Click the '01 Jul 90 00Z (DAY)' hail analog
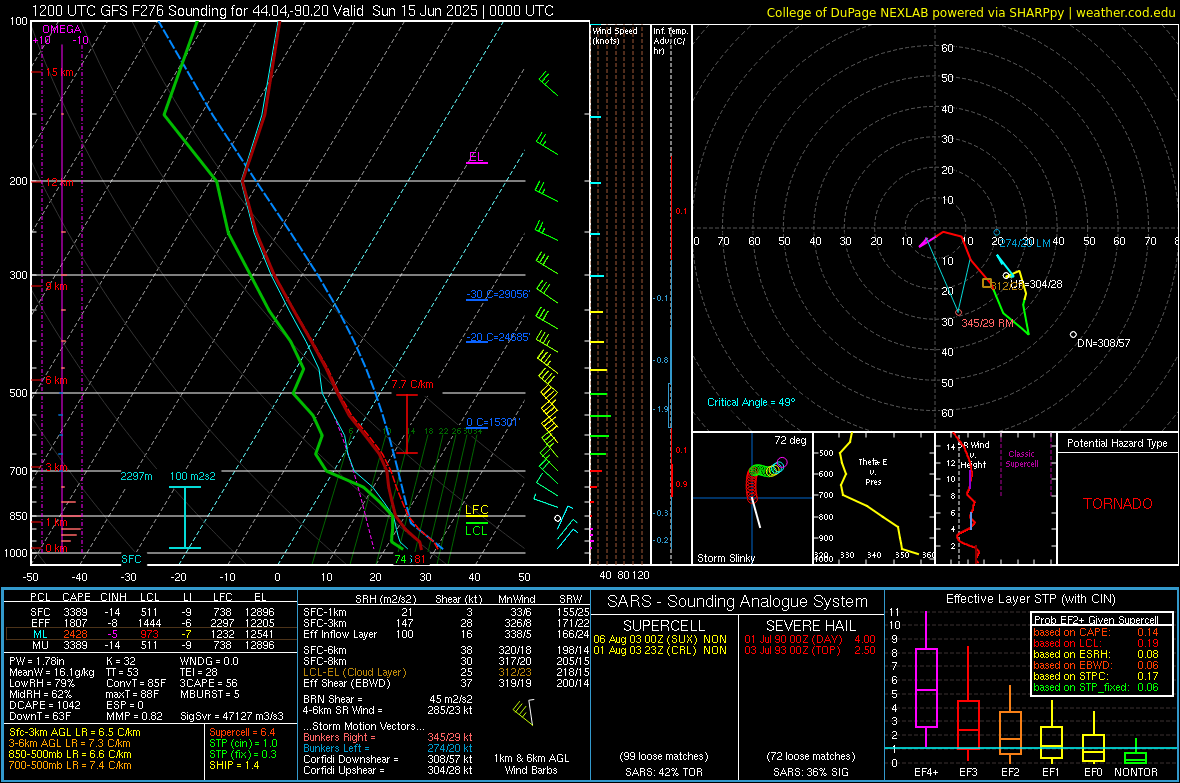This screenshot has width=1180, height=783. pos(795,639)
